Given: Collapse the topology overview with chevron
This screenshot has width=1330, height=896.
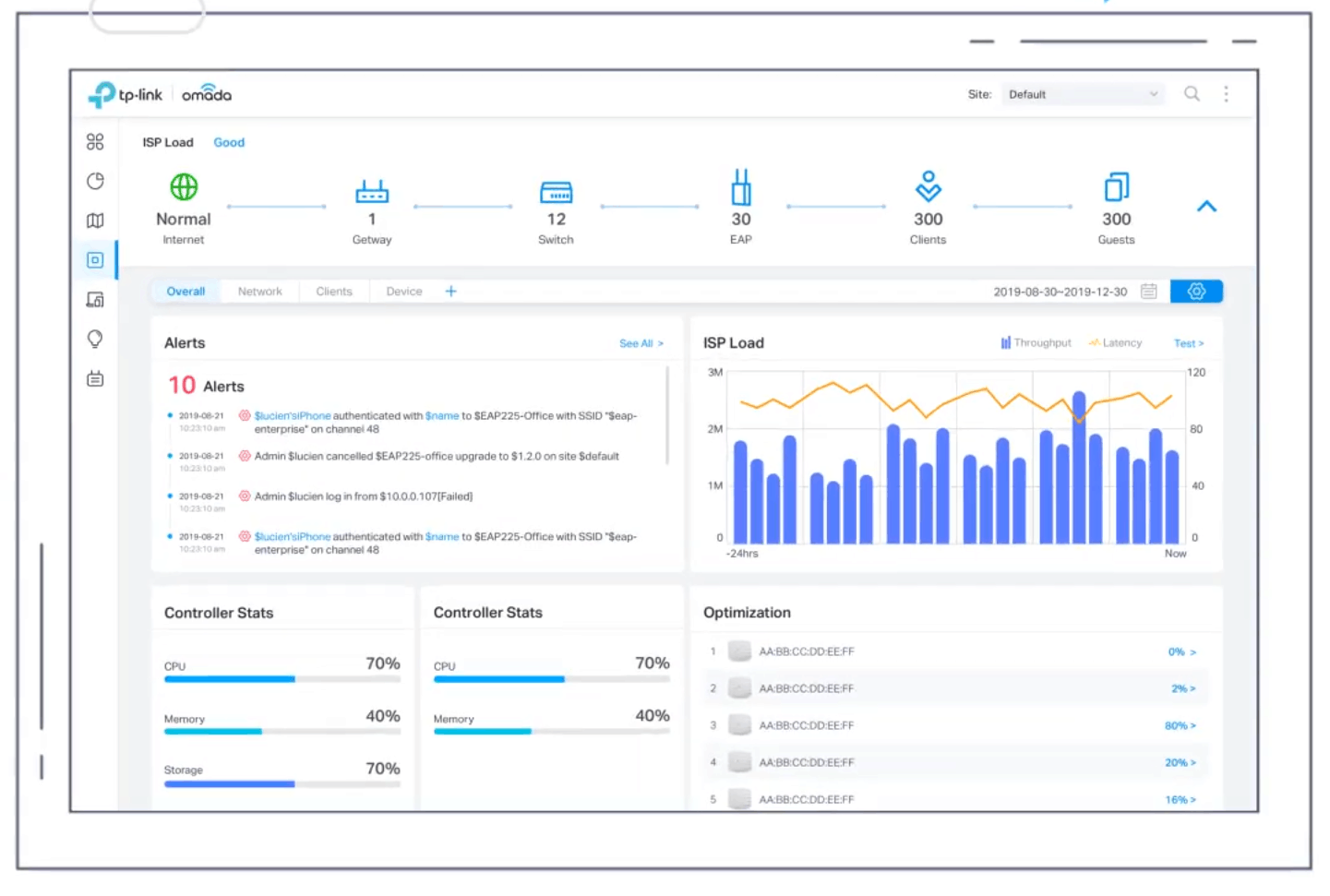Looking at the screenshot, I should [1206, 207].
